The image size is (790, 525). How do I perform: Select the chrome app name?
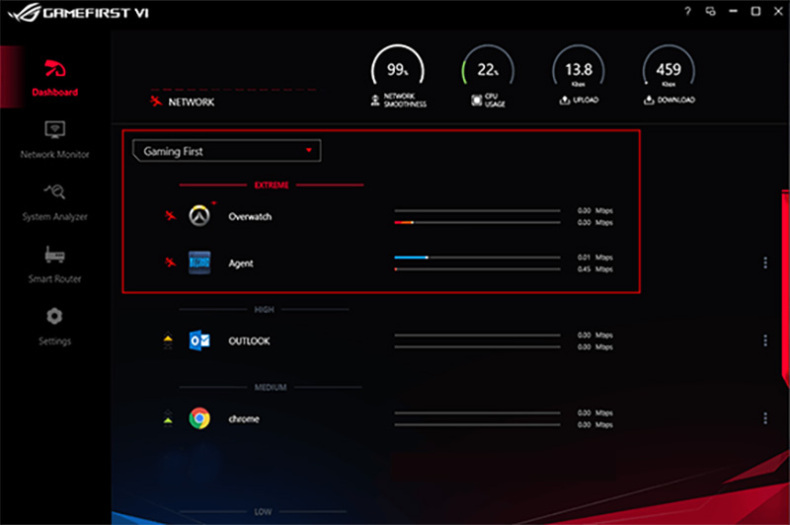244,419
